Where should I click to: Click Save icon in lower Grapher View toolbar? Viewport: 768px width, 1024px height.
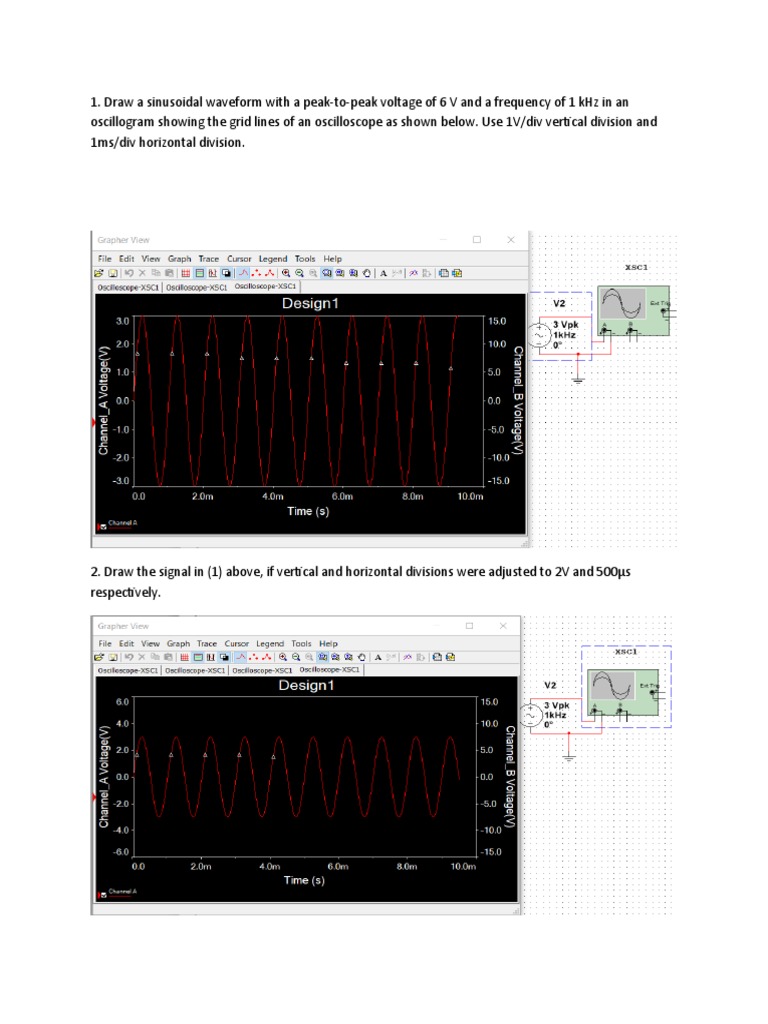point(113,657)
